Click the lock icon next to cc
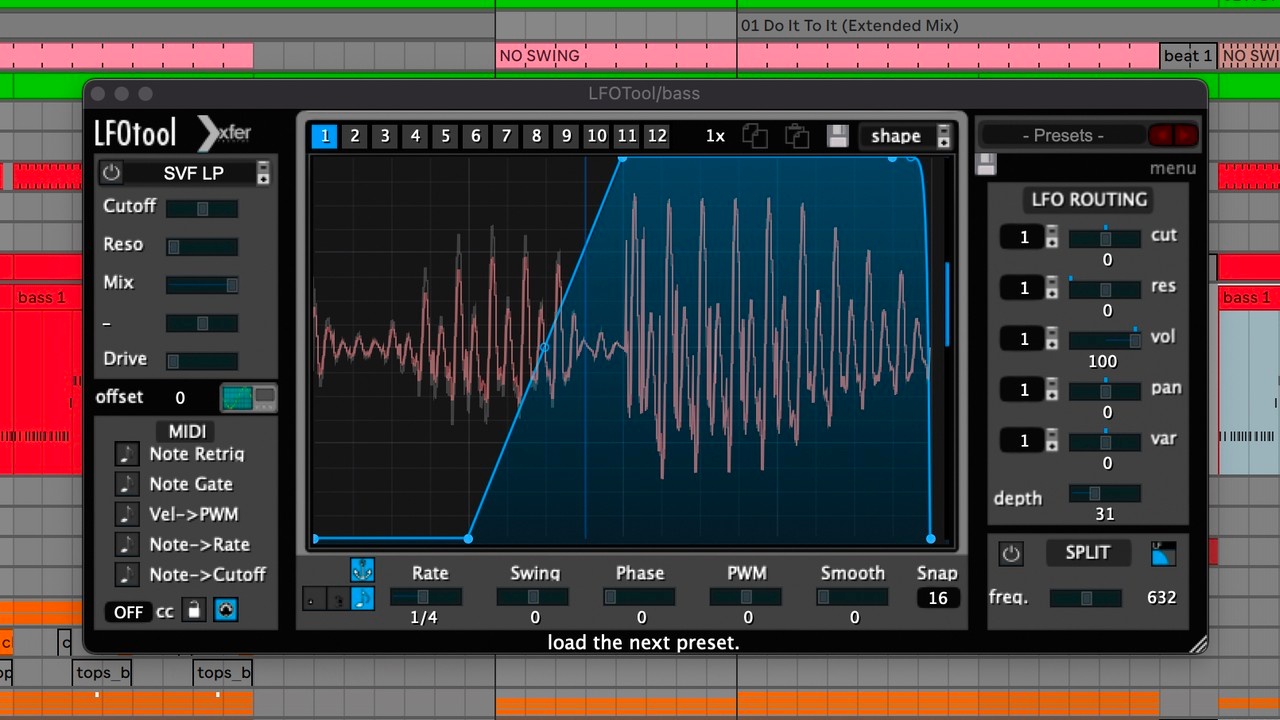This screenshot has width=1280, height=720. click(194, 610)
